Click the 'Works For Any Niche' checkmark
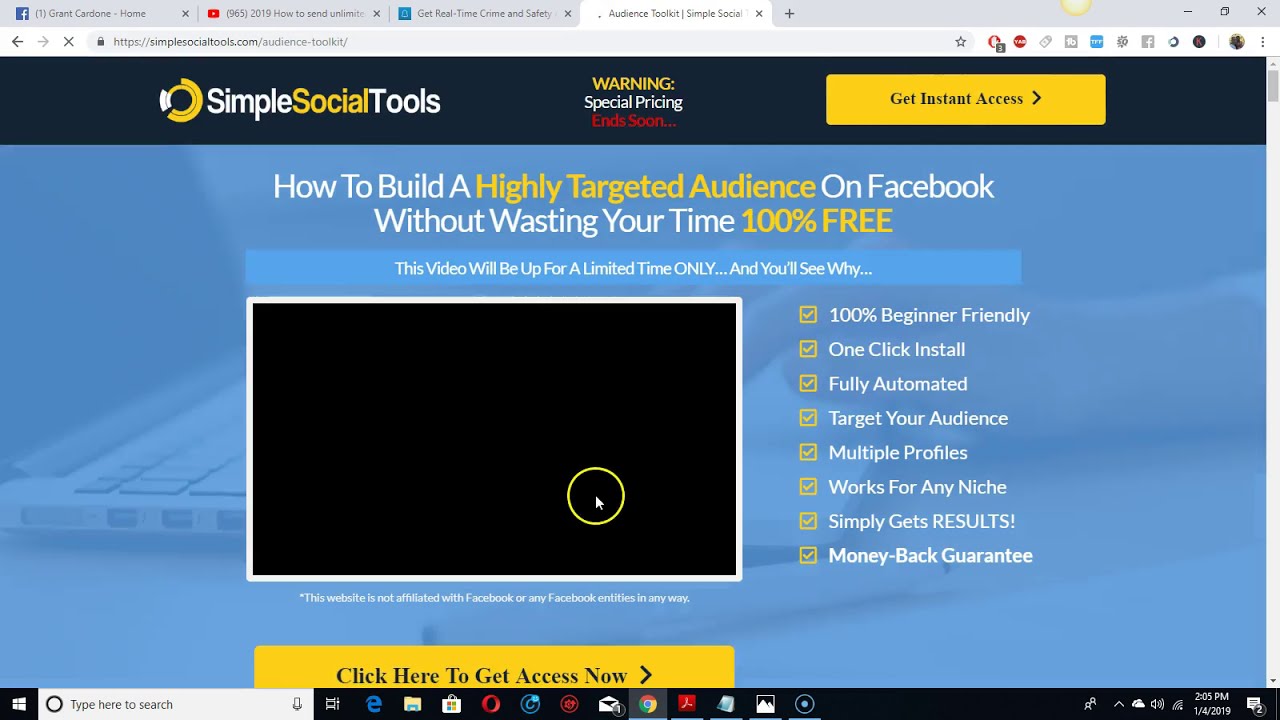 808,487
